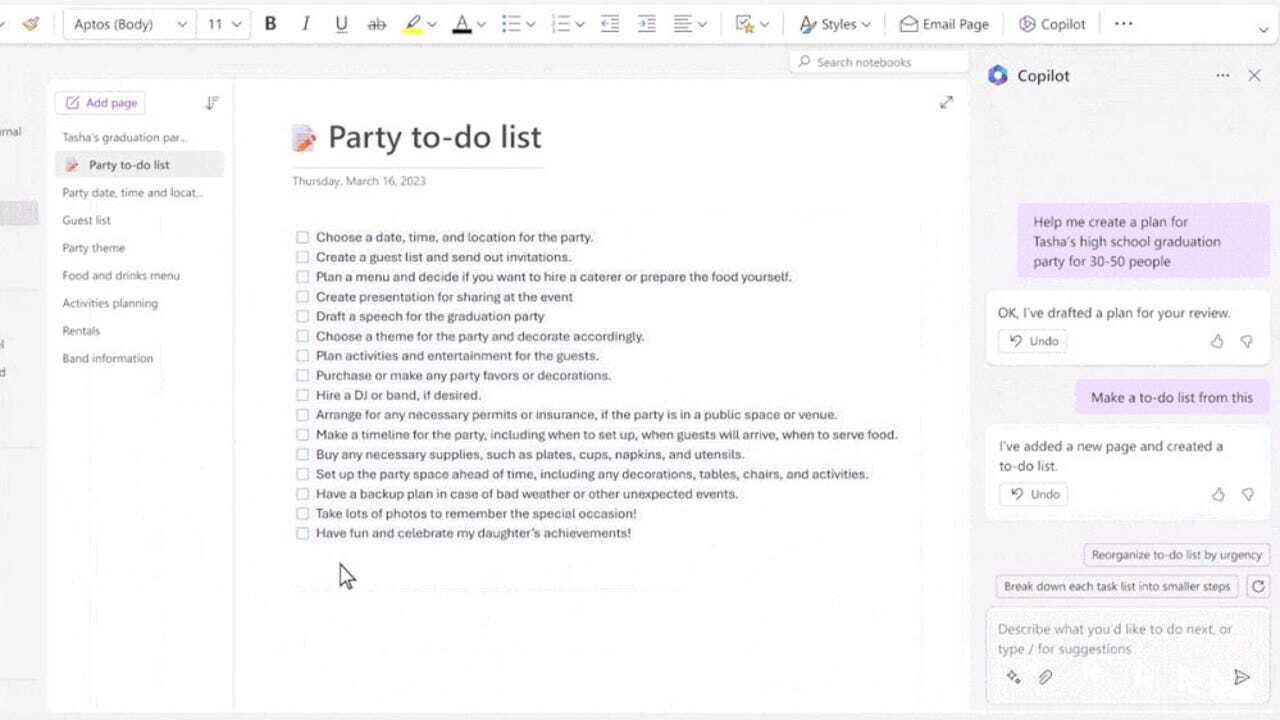
Task: Open bullet list style dropdown arrow
Action: click(530, 24)
